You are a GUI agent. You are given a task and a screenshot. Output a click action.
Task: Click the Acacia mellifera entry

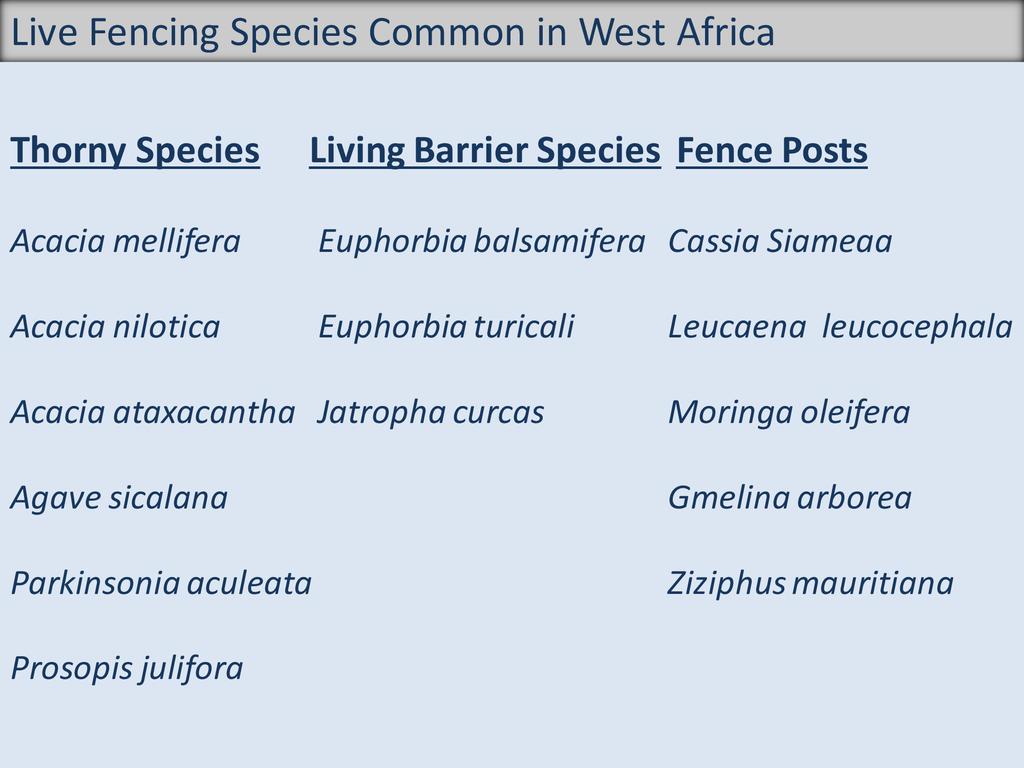(x=126, y=241)
